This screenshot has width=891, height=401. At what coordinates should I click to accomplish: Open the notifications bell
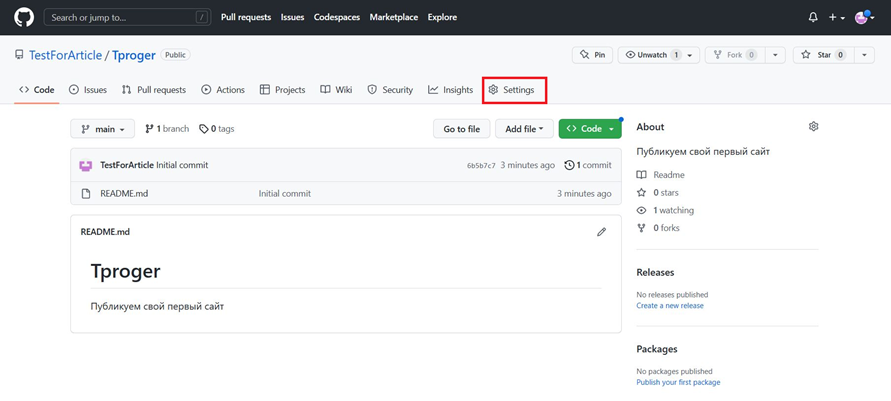click(813, 18)
